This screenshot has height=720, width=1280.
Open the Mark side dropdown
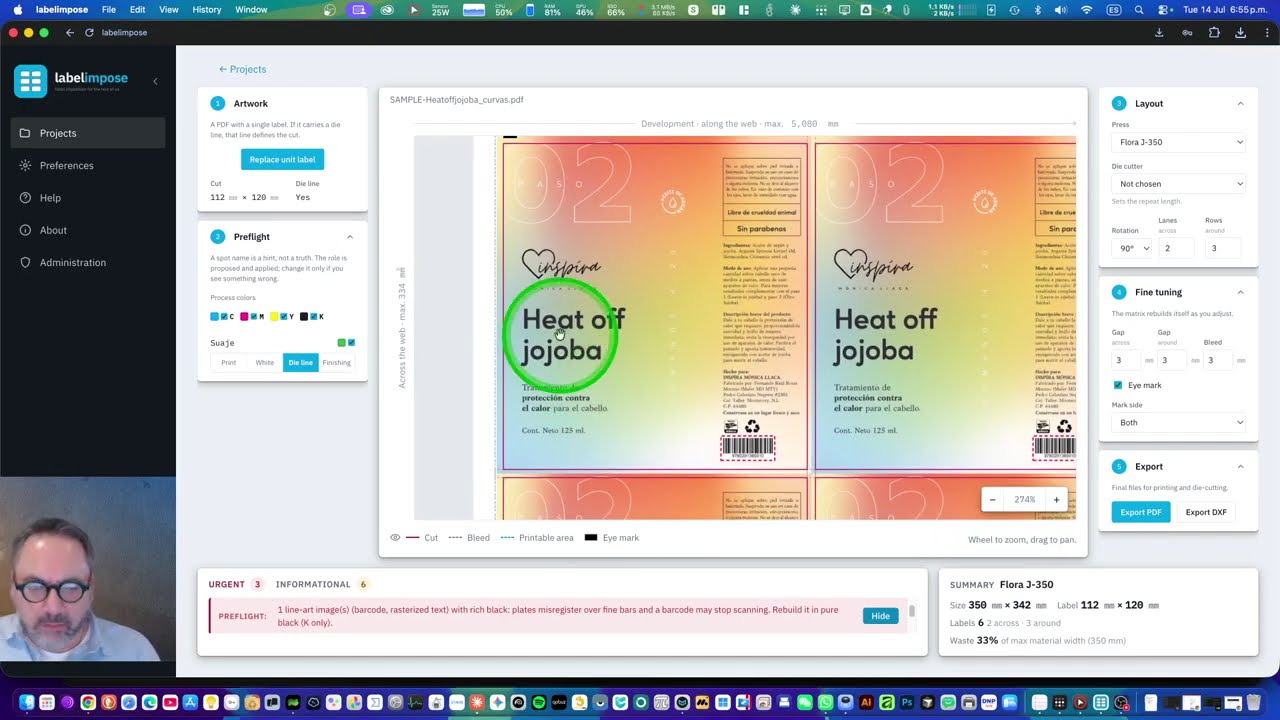point(1179,422)
